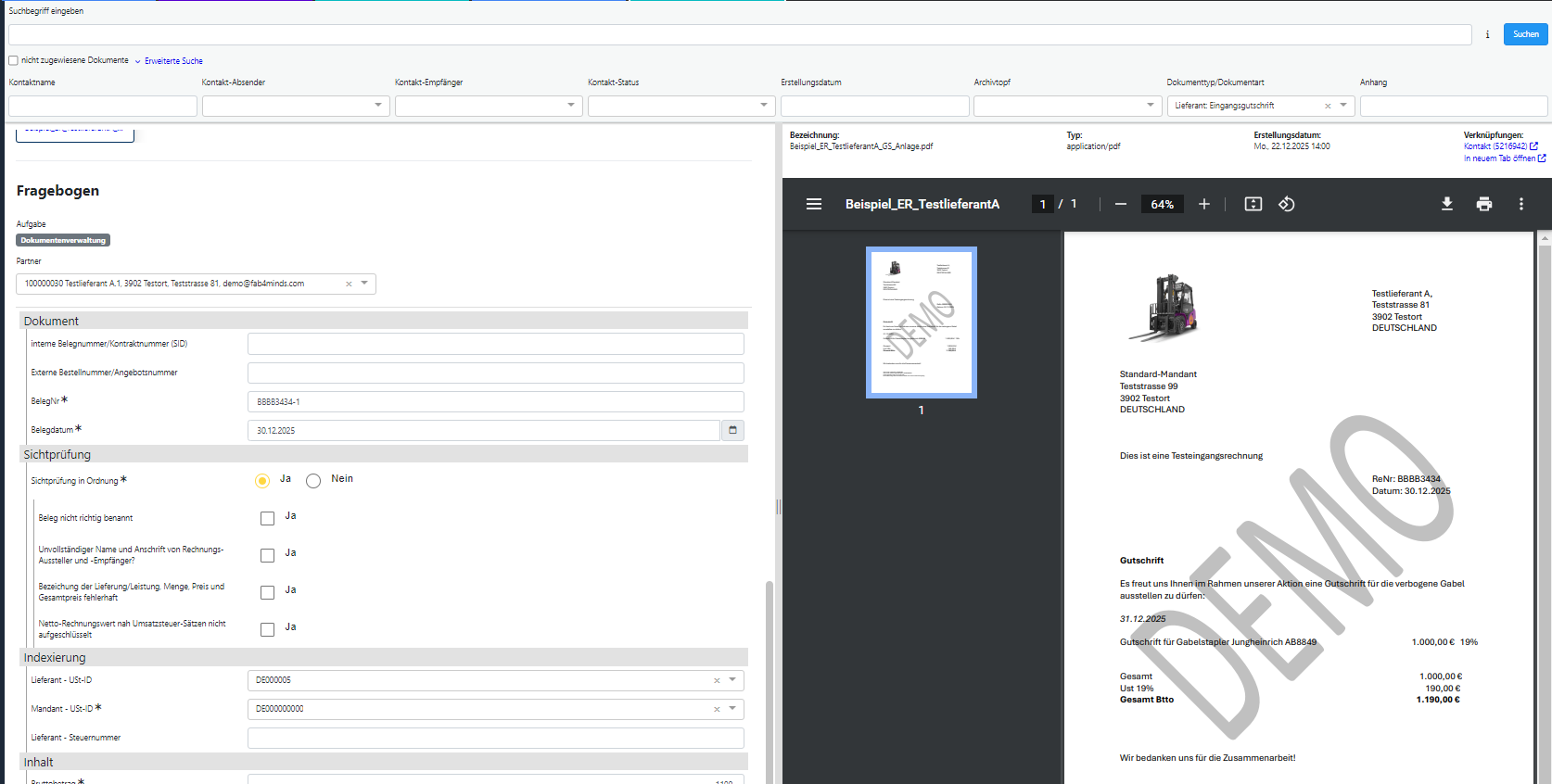Open the PDF viewer sidebar menu icon
This screenshot has height=784, width=1552.
click(x=813, y=204)
